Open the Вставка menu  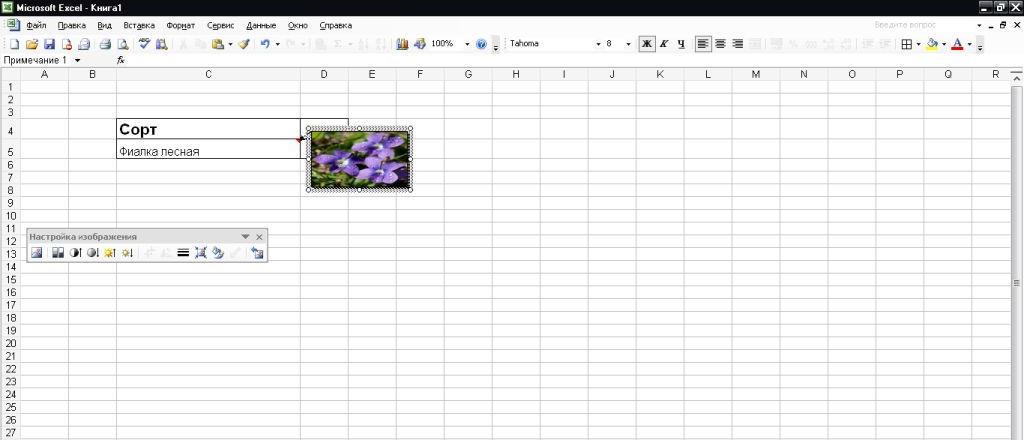[139, 24]
